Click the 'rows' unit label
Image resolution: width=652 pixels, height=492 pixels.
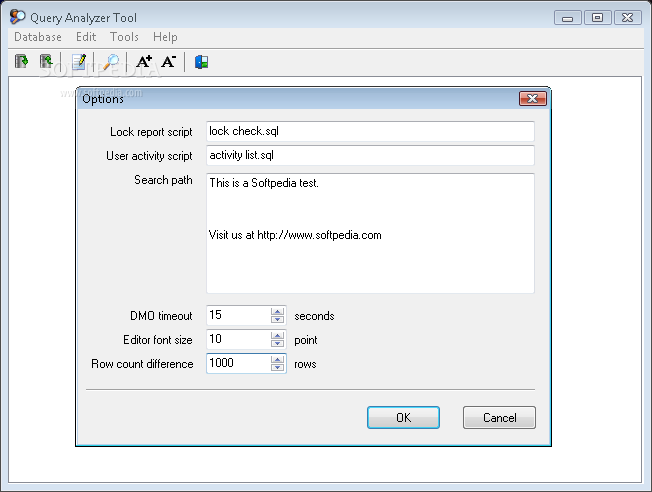[x=305, y=364]
